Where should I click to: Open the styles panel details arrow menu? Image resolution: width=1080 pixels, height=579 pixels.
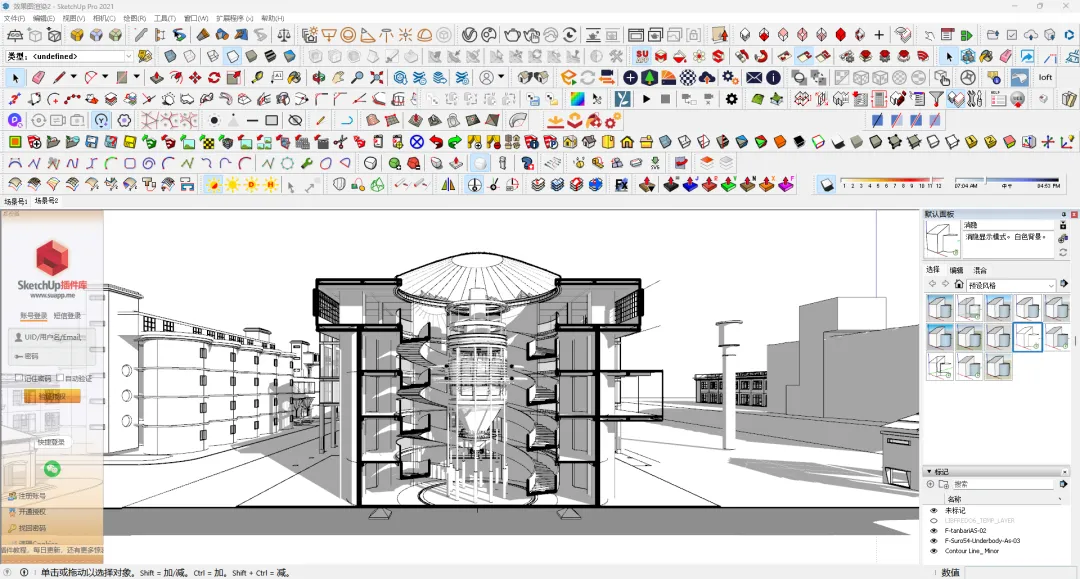click(x=1063, y=284)
